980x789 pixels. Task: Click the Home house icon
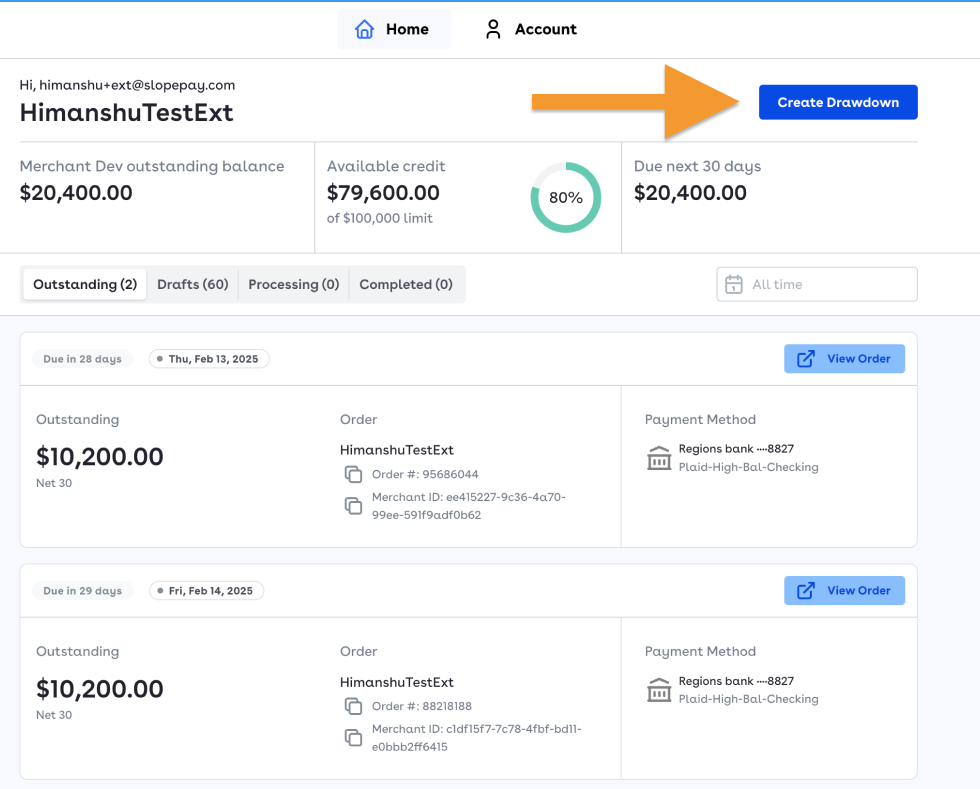[365, 29]
